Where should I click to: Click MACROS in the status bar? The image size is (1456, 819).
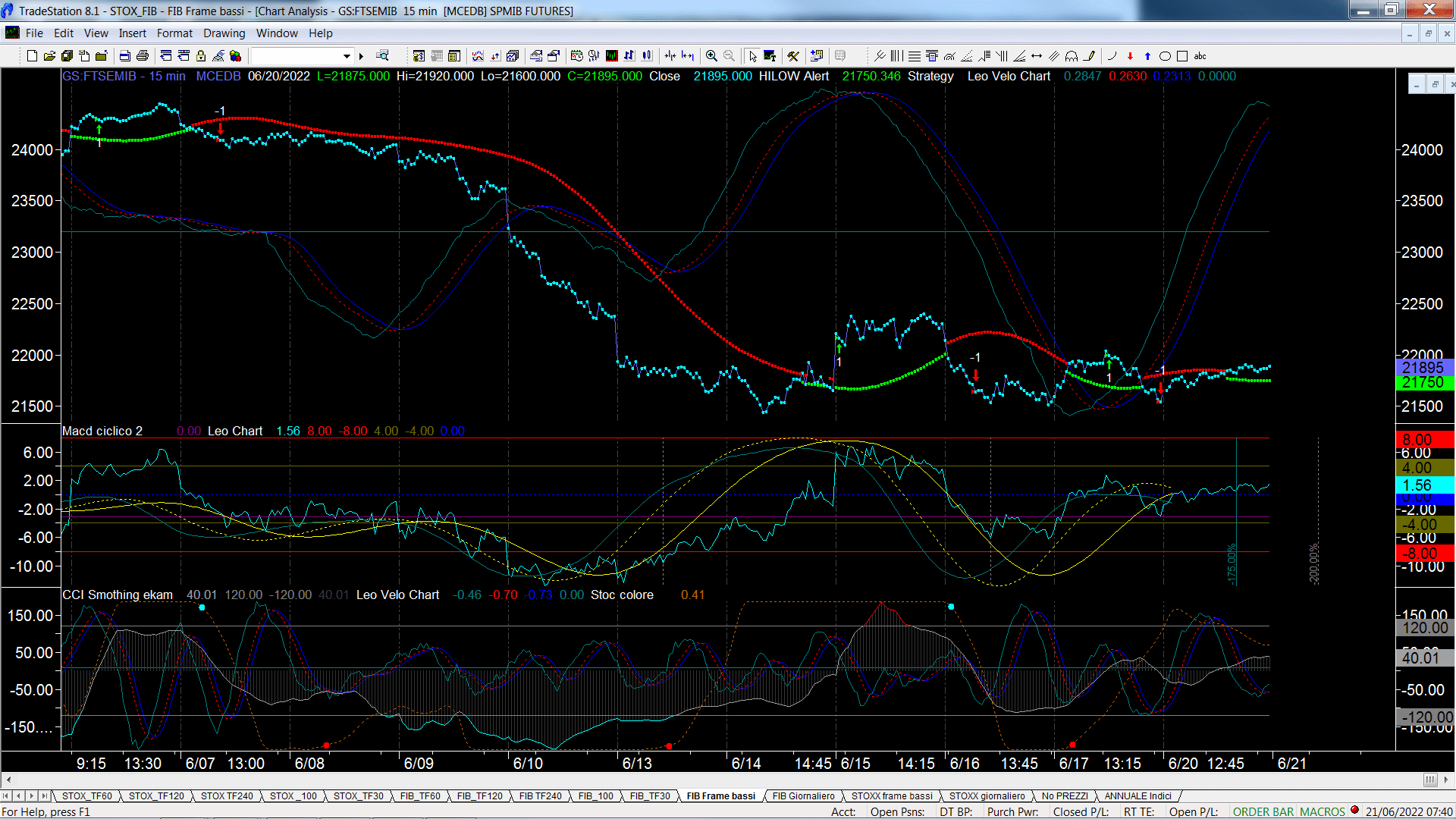pos(1323,812)
